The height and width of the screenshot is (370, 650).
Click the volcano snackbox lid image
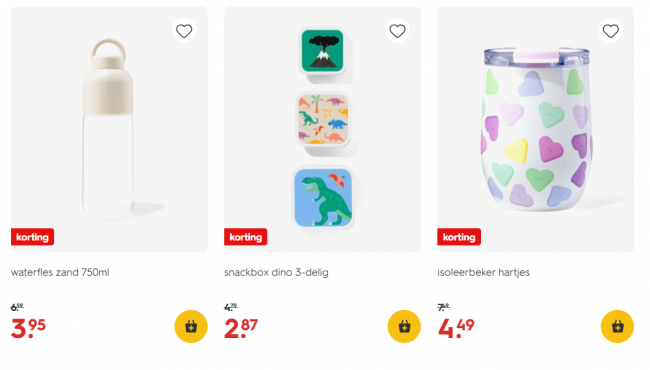click(323, 51)
